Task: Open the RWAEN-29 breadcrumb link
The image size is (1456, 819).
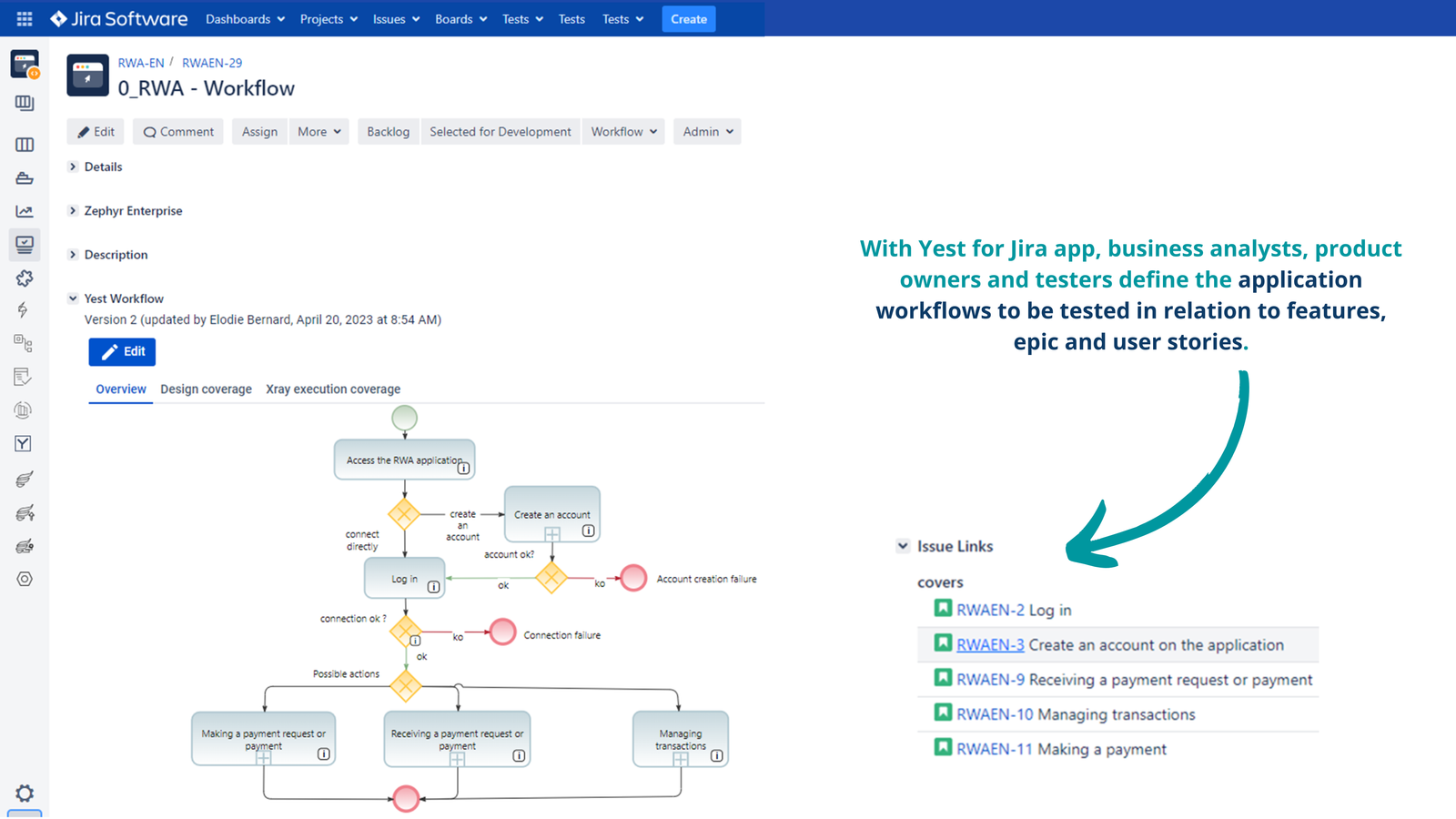Action: [212, 63]
